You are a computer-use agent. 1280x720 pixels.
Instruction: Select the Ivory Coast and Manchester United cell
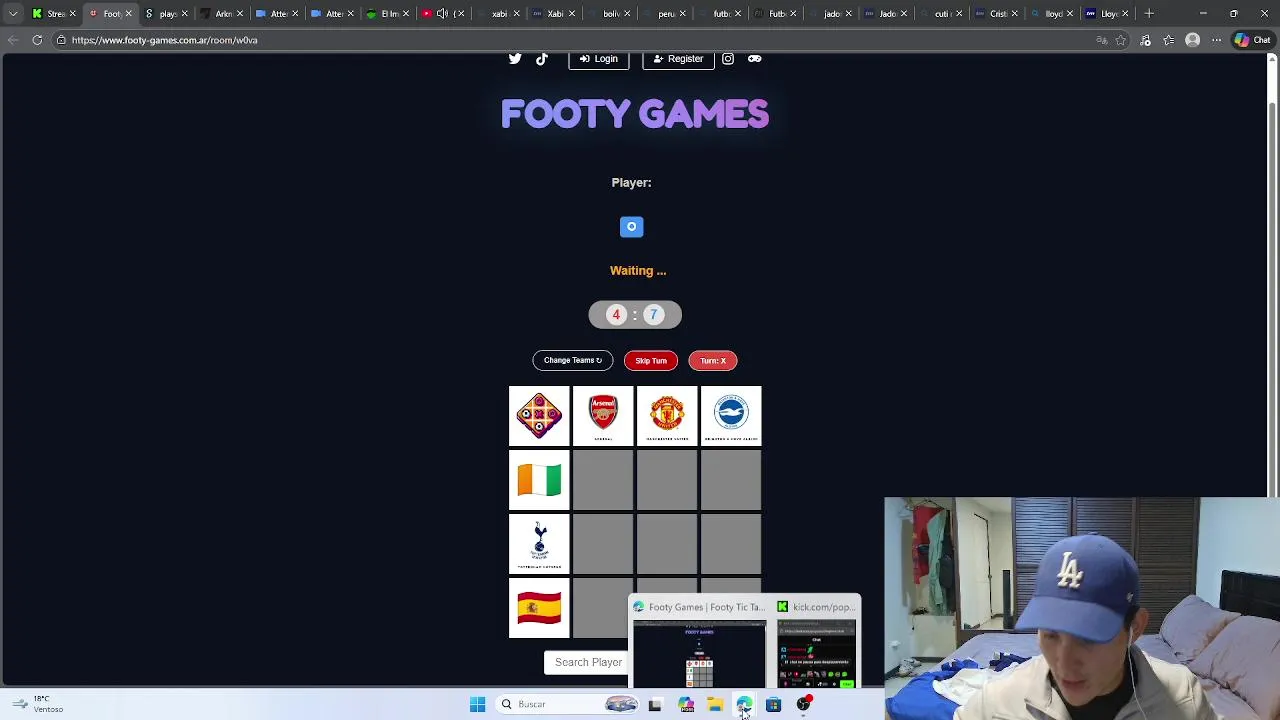pos(667,480)
